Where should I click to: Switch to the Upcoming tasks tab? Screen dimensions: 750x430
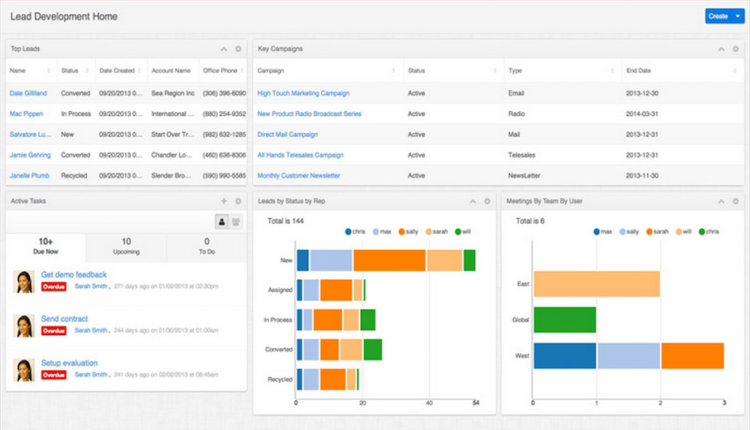point(126,246)
